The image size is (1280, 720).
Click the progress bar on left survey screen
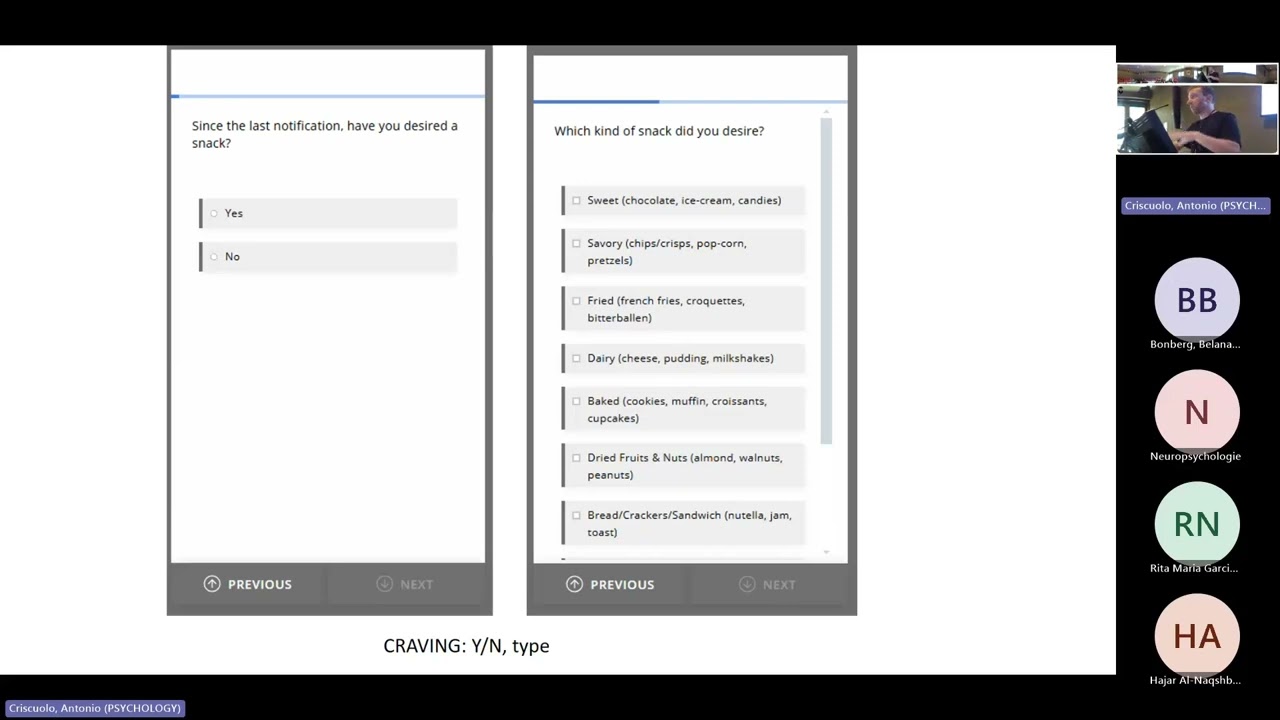click(x=328, y=97)
